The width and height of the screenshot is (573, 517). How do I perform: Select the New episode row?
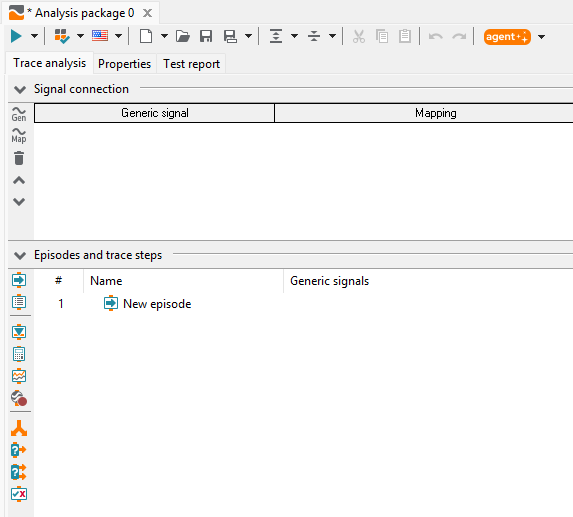303,304
